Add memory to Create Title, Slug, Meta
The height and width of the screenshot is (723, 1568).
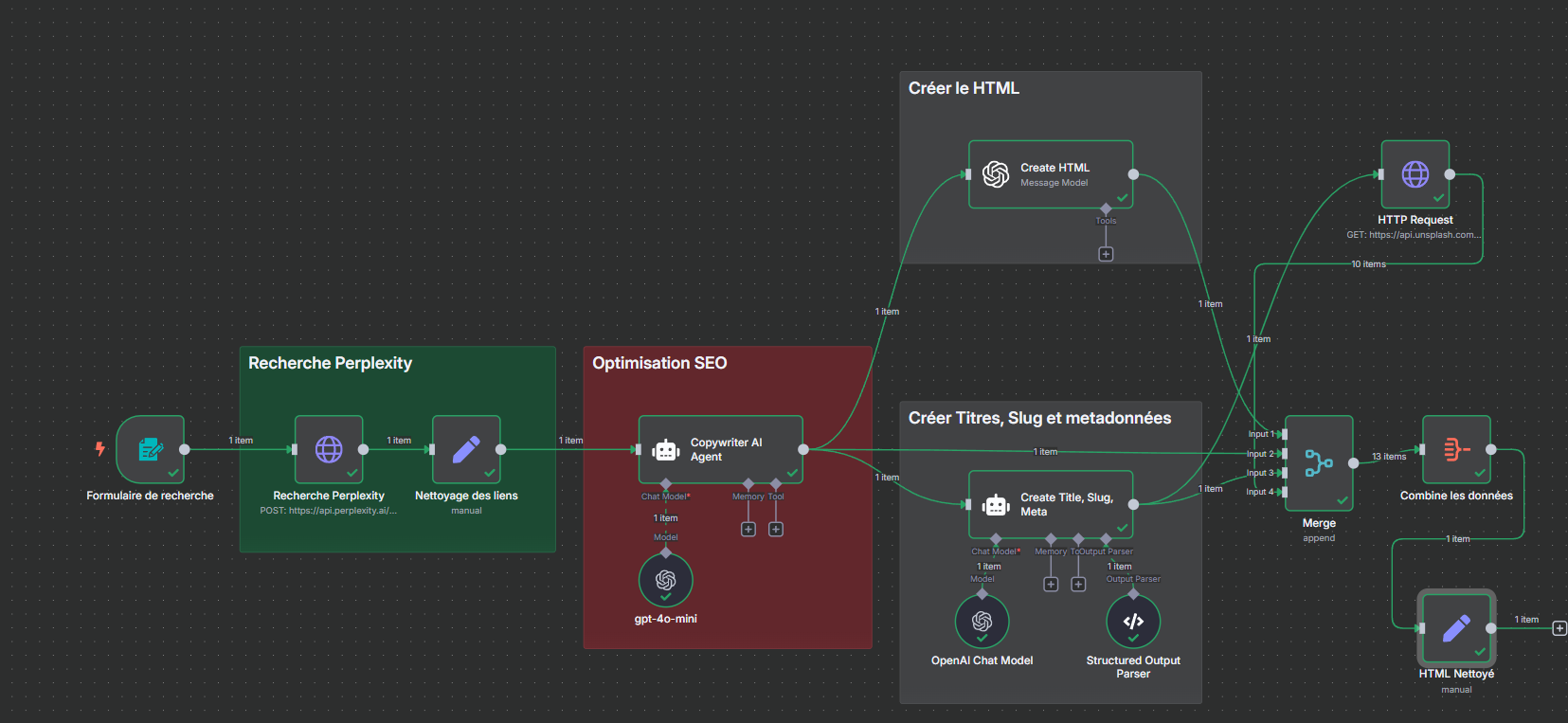[x=1051, y=584]
